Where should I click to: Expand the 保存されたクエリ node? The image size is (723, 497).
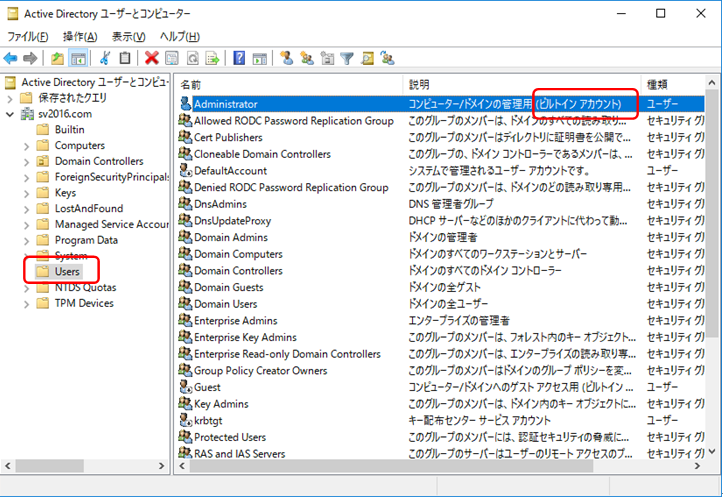[x=10, y=98]
